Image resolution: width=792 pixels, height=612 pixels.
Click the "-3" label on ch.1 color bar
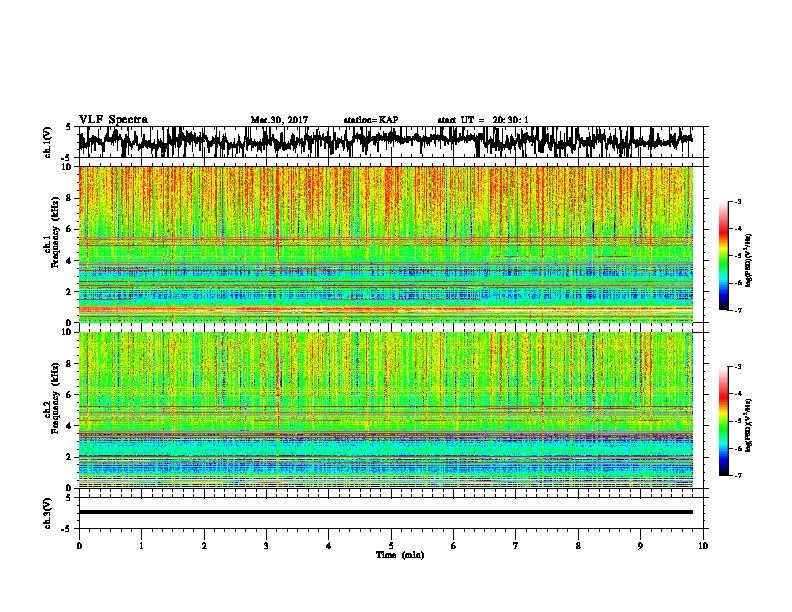[737, 201]
